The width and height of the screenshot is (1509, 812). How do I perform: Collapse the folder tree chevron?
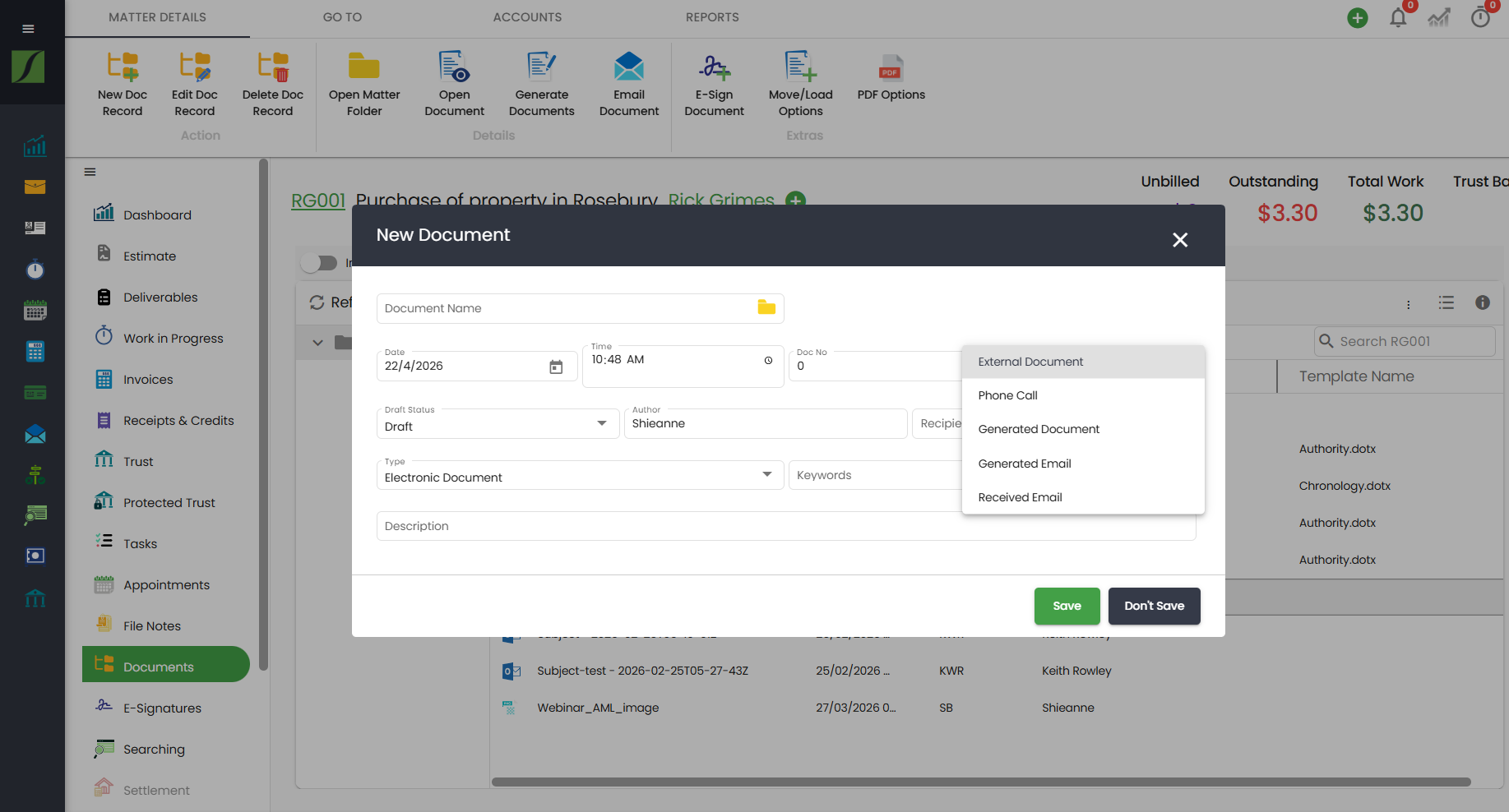[x=317, y=343]
